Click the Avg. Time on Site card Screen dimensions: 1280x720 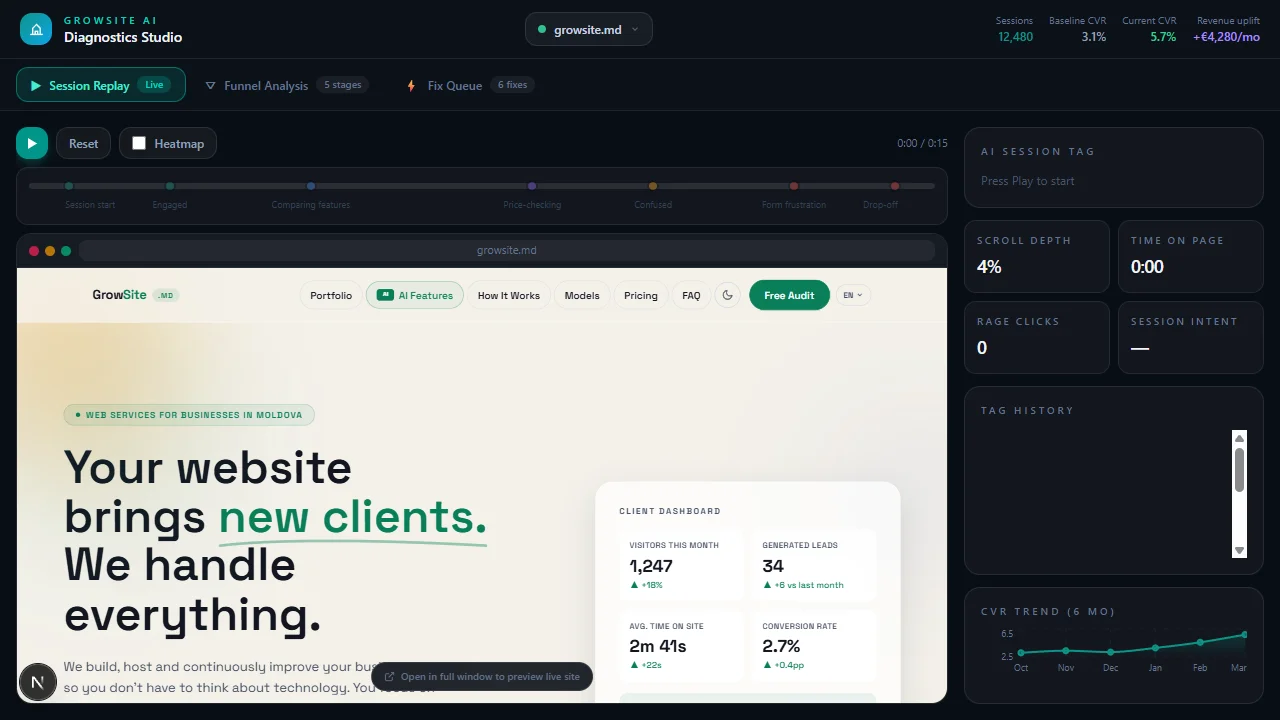681,647
